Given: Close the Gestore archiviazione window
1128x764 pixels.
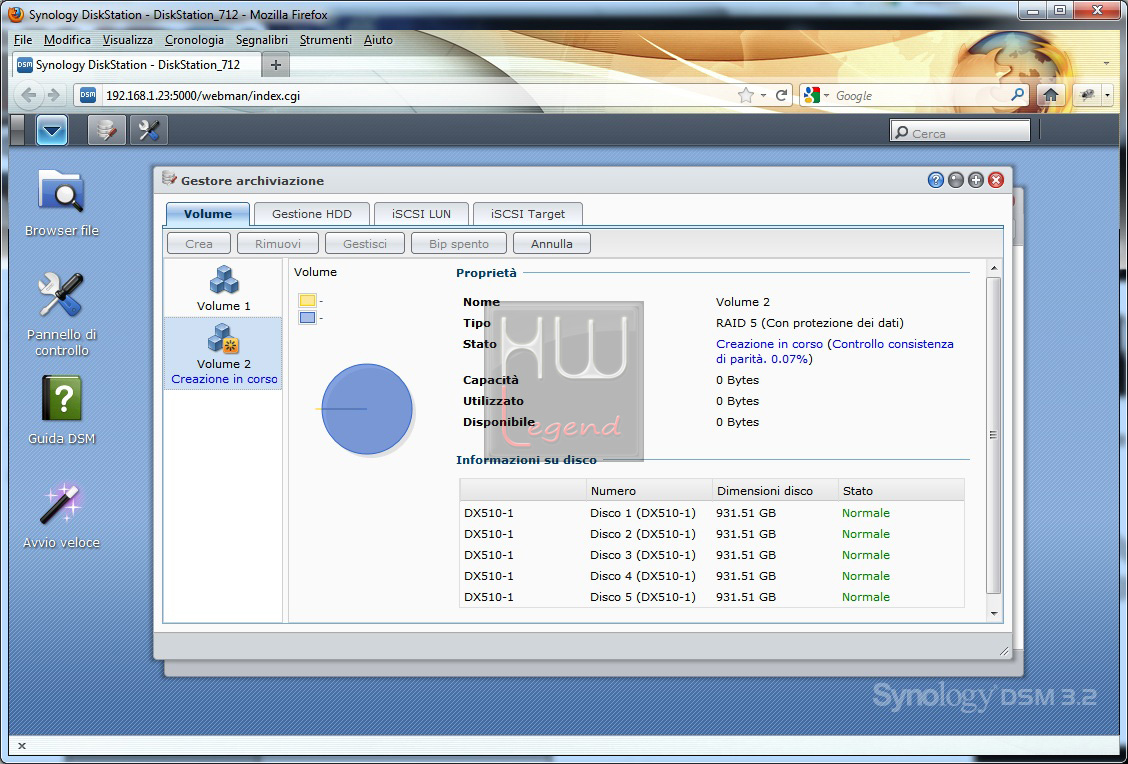Looking at the screenshot, I should 996,180.
